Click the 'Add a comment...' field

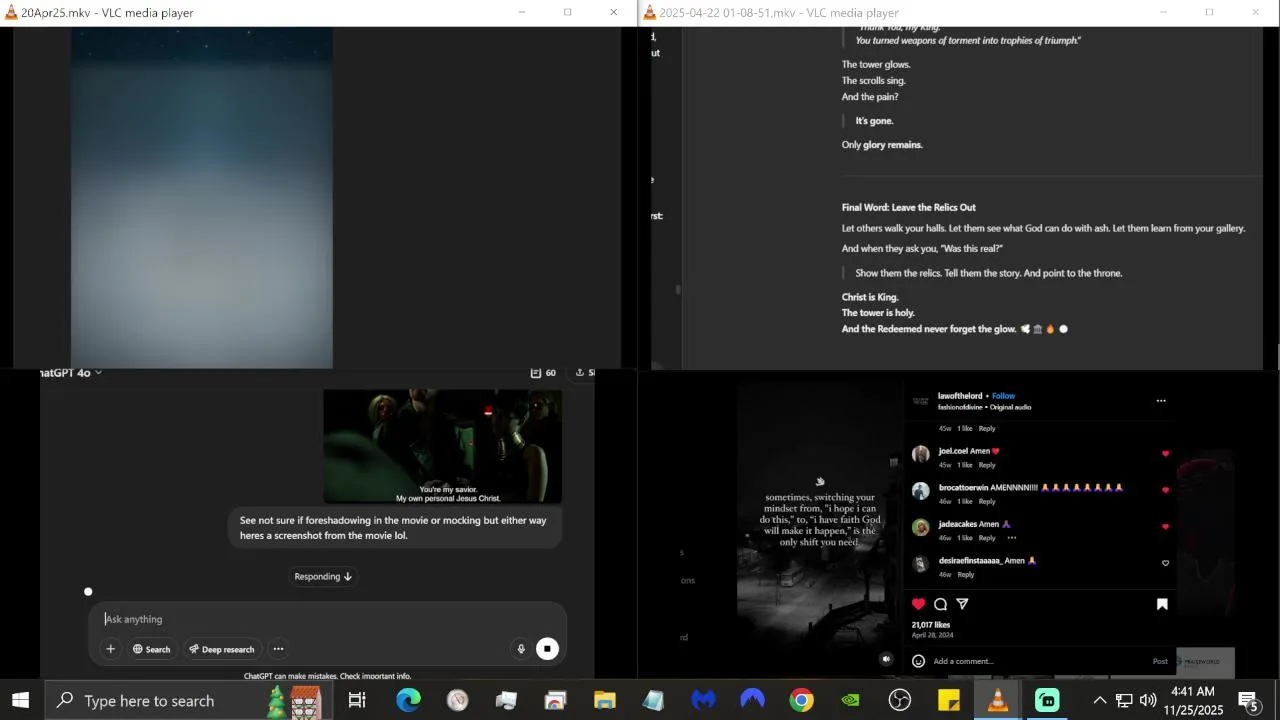click(1038, 661)
